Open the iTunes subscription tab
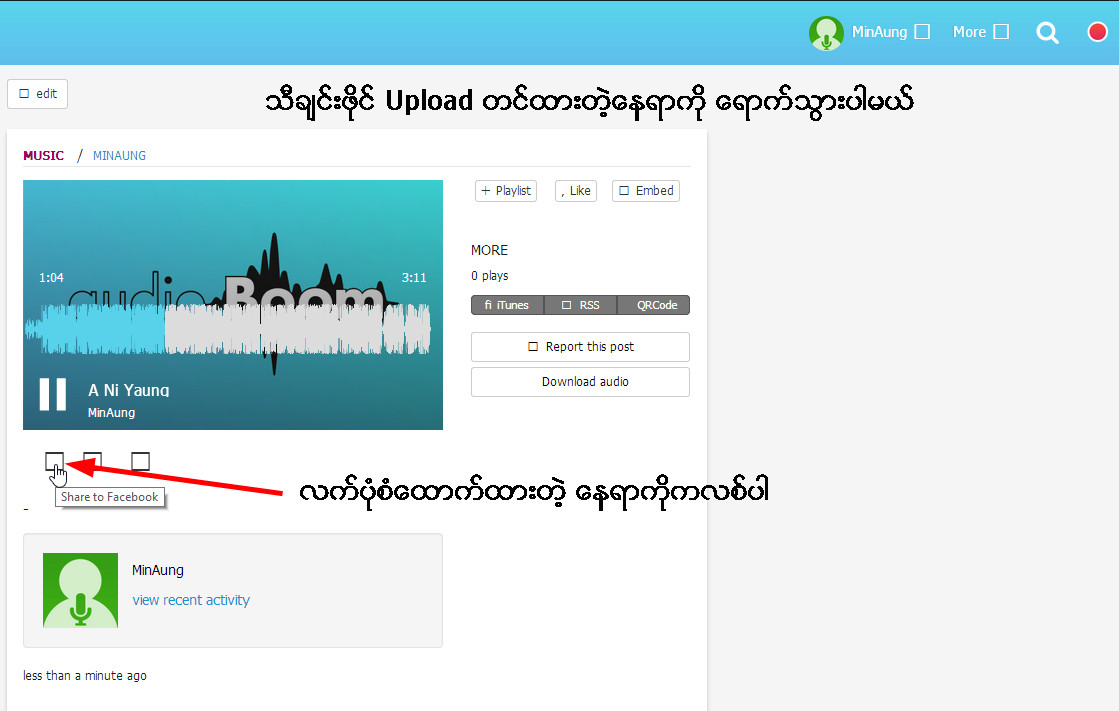Image resolution: width=1119 pixels, height=711 pixels. click(x=507, y=305)
